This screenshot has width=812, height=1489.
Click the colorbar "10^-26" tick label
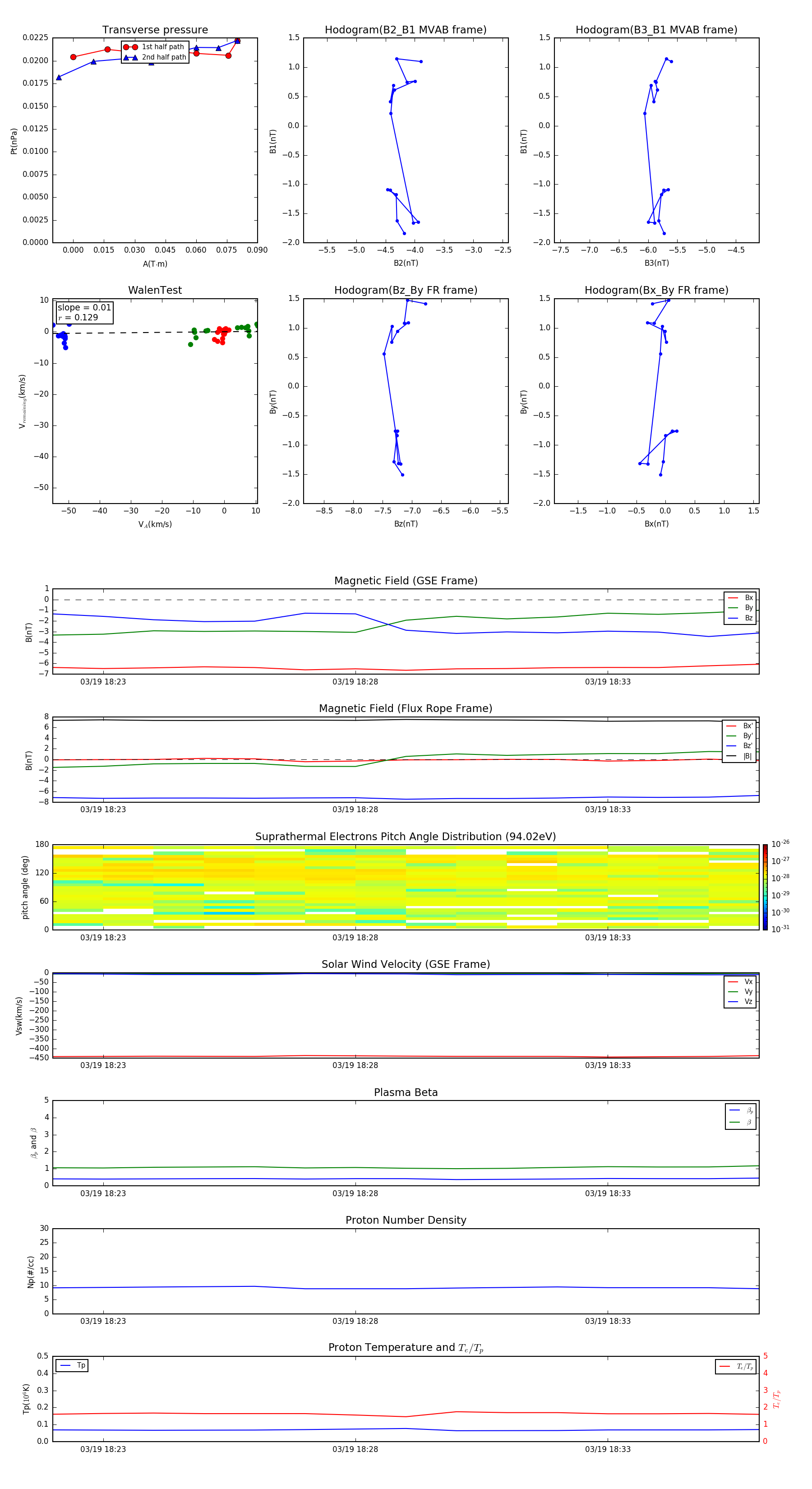click(780, 844)
